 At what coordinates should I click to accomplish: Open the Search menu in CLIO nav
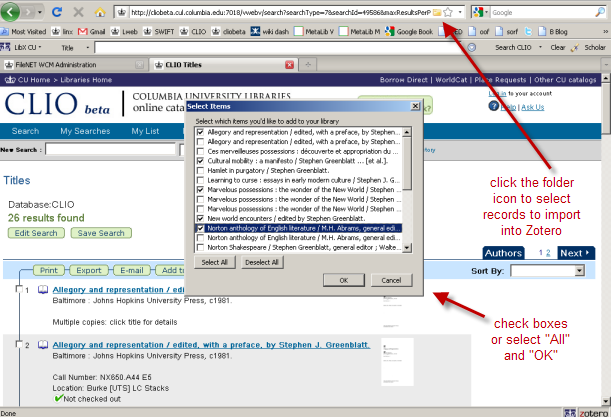25,131
